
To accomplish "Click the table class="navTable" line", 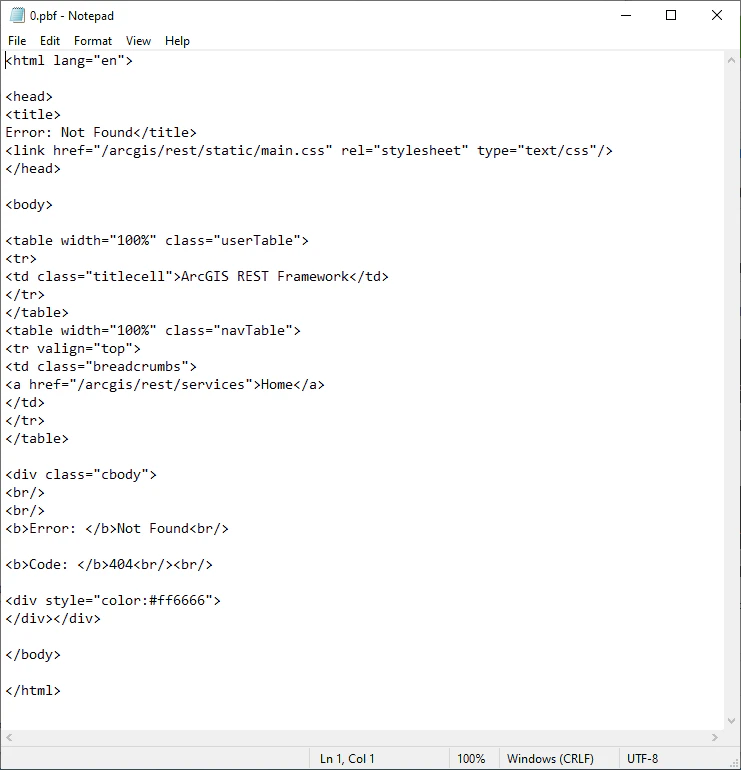I will 153,330.
